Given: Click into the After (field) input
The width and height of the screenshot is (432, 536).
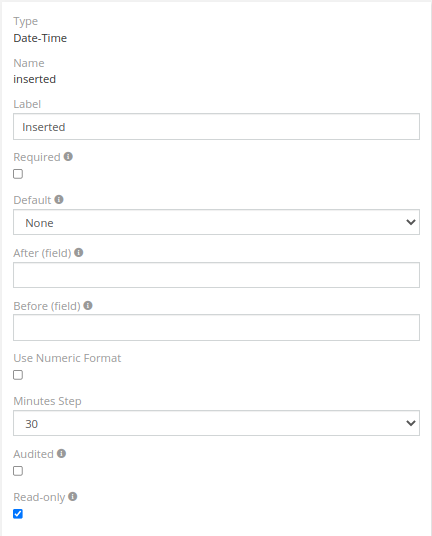Looking at the screenshot, I should (216, 275).
